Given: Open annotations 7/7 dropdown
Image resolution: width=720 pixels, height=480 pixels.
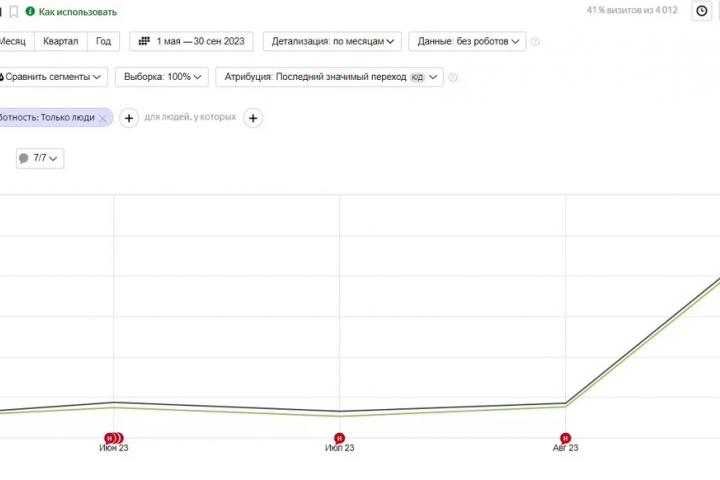Looking at the screenshot, I should coord(40,158).
